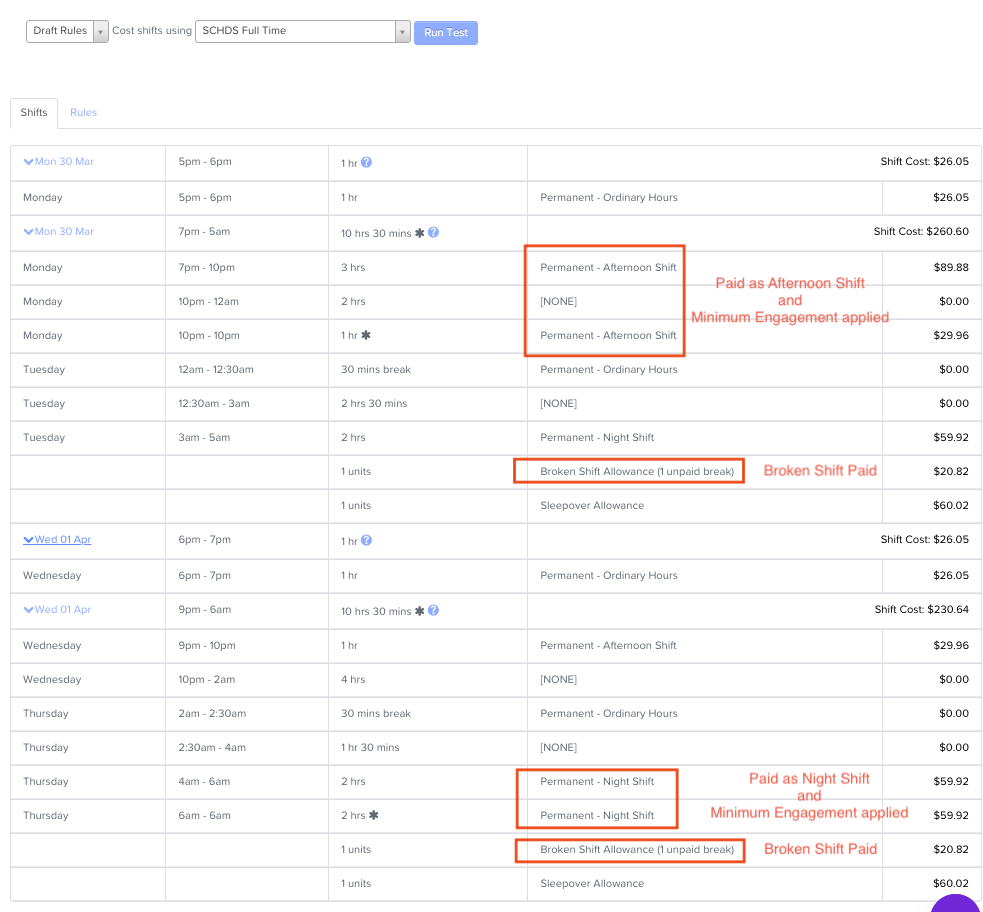Click 30 mins break in Thursday row
Viewport: 983px width, 912px height.
coord(376,714)
